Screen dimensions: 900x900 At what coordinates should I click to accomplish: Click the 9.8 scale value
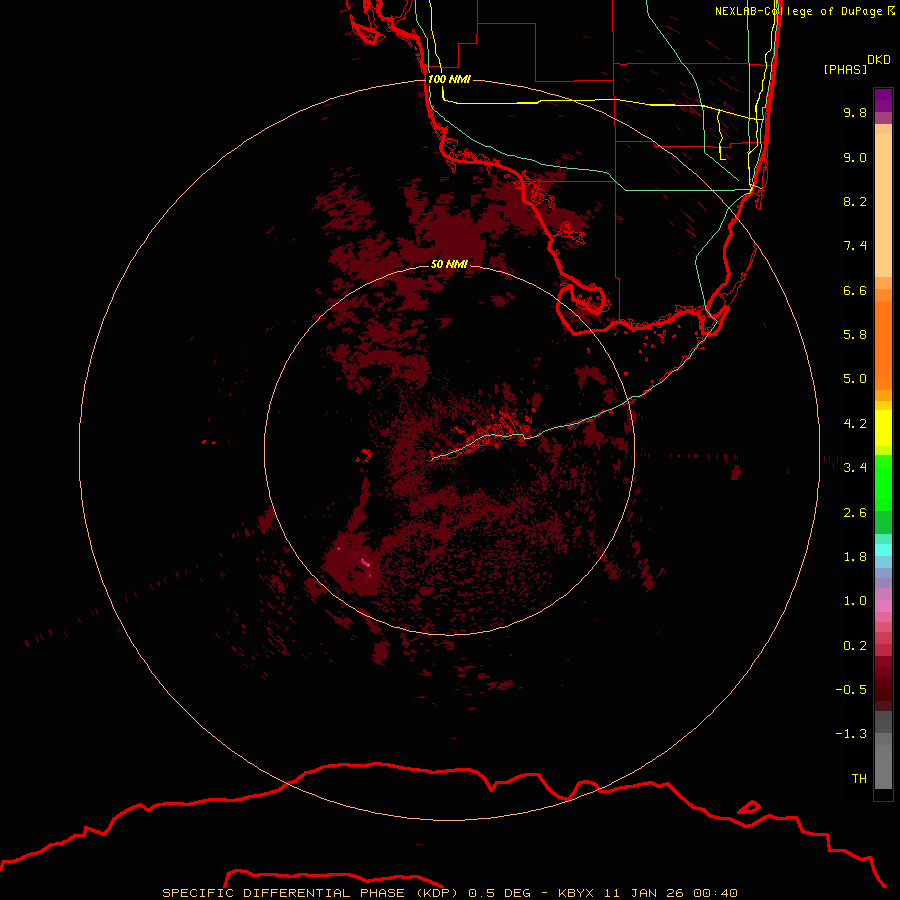tap(855, 112)
